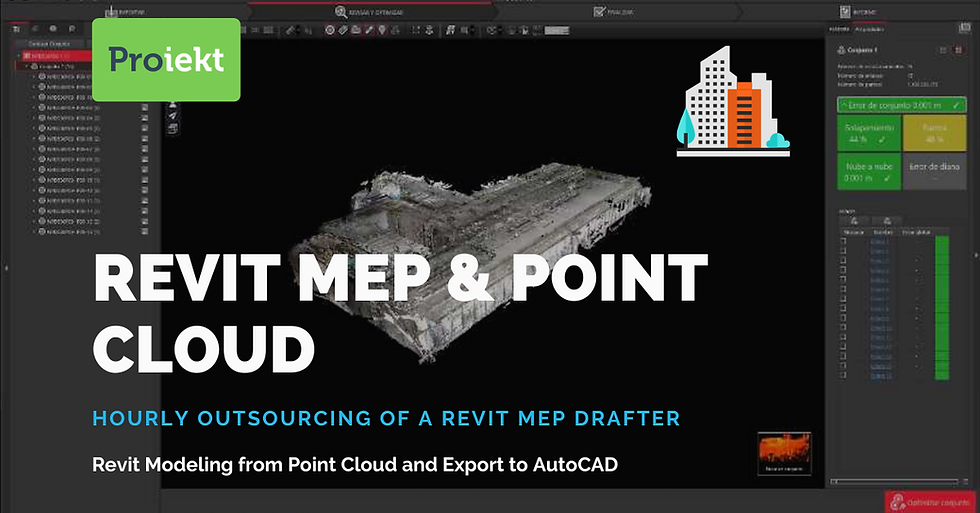The width and height of the screenshot is (980, 513).
Task: Switch to Revisar y Optimizar step
Action: click(369, 12)
